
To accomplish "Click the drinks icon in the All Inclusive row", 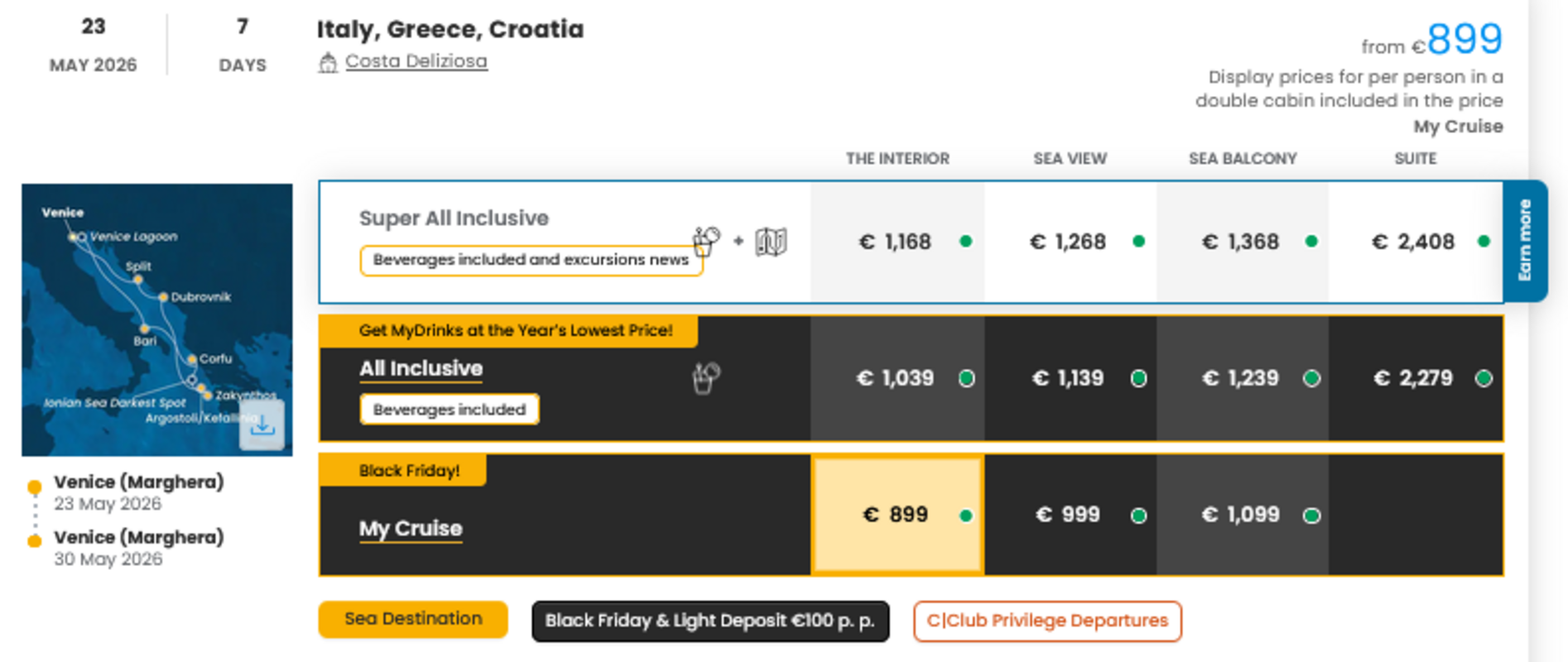I will pos(705,377).
